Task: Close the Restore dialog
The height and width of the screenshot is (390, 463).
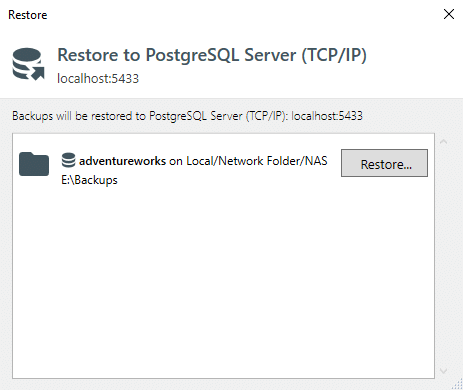Action: (449, 14)
